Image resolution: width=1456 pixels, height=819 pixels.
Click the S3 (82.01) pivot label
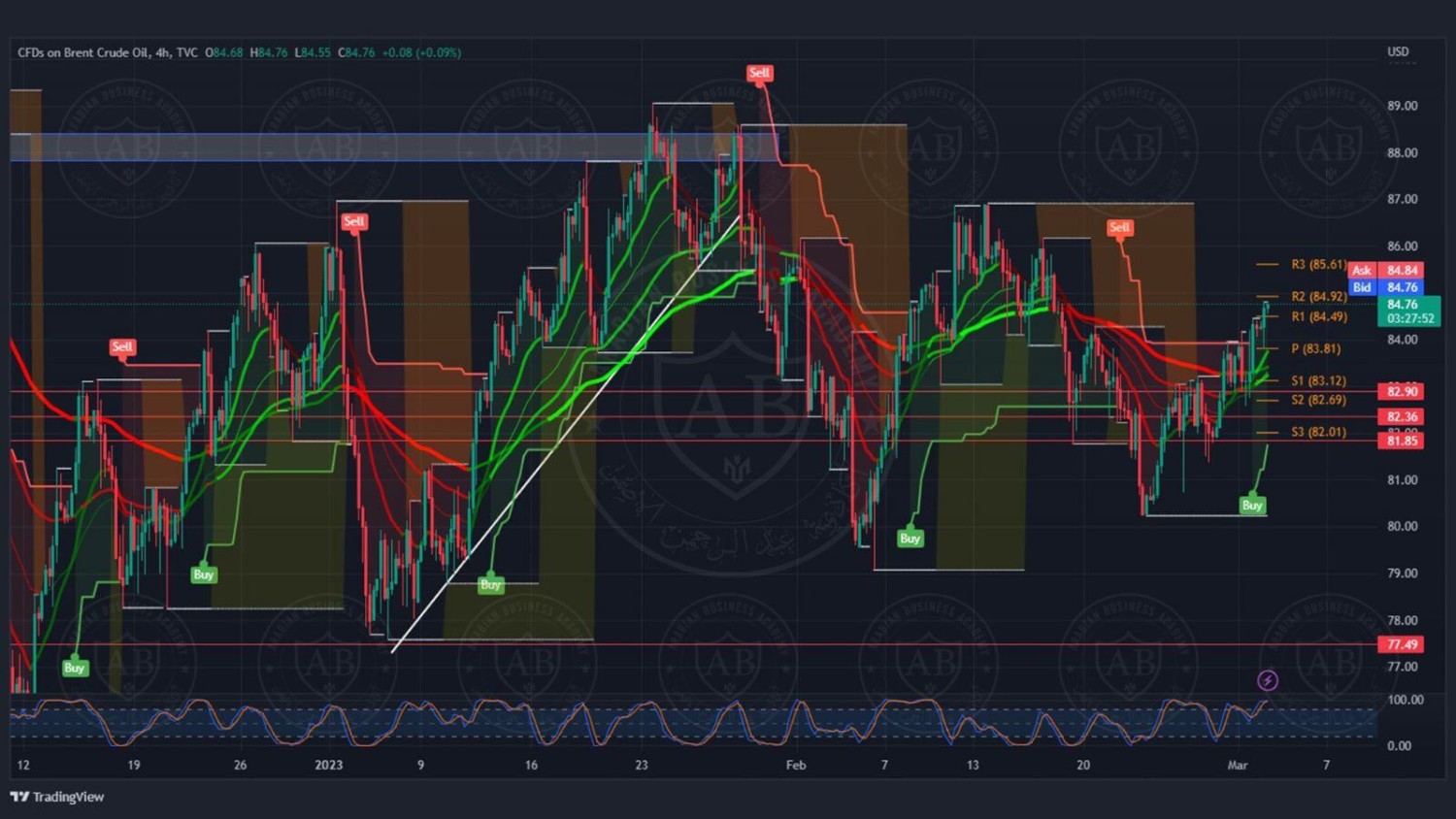click(1318, 432)
